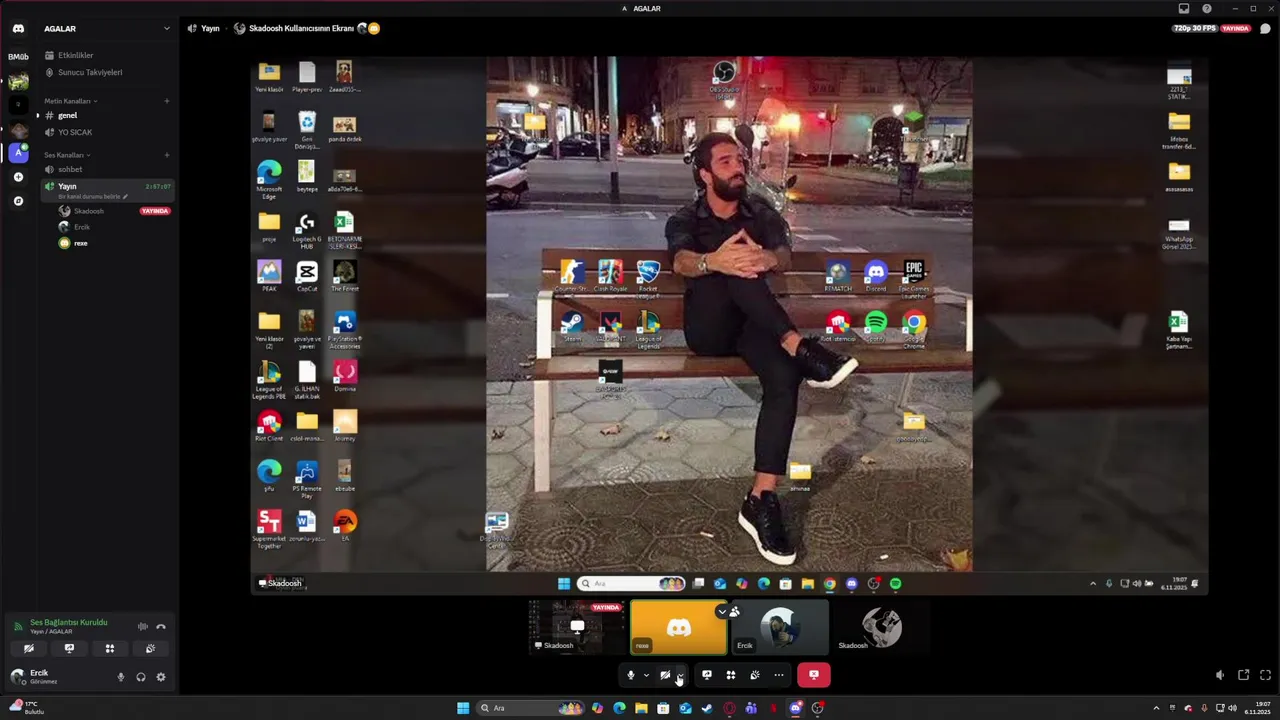Mute microphone beside the Ercik user panel
Image resolution: width=1280 pixels, height=720 pixels.
coord(121,677)
